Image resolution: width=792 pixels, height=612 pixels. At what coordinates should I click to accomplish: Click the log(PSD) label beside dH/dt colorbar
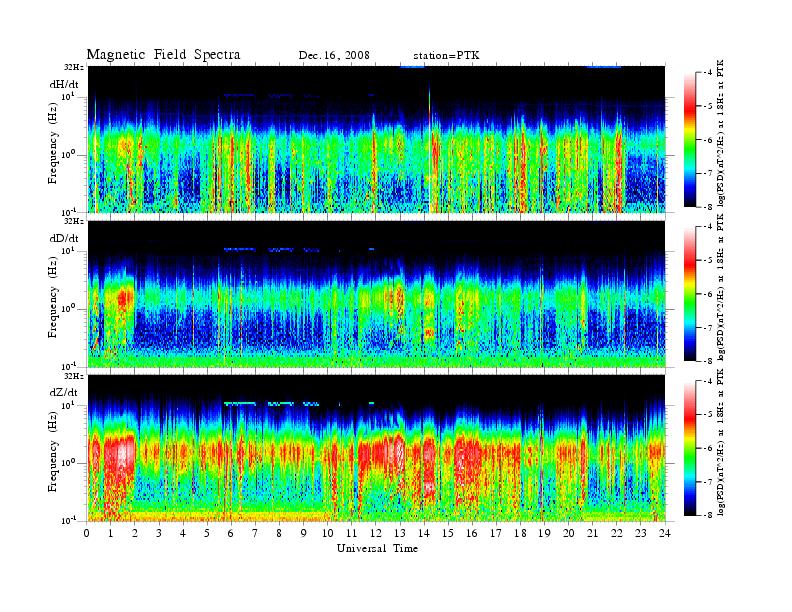point(721,133)
